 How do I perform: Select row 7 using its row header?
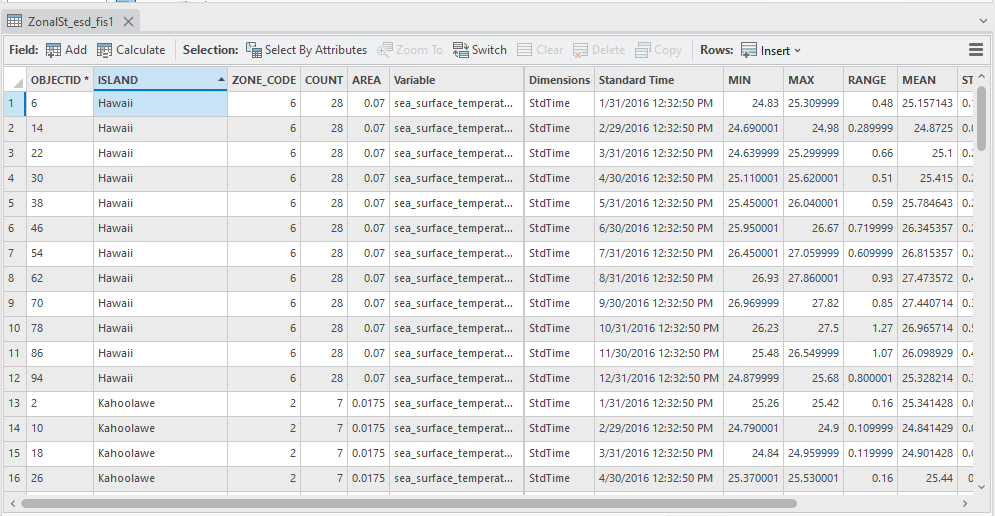click(13, 253)
